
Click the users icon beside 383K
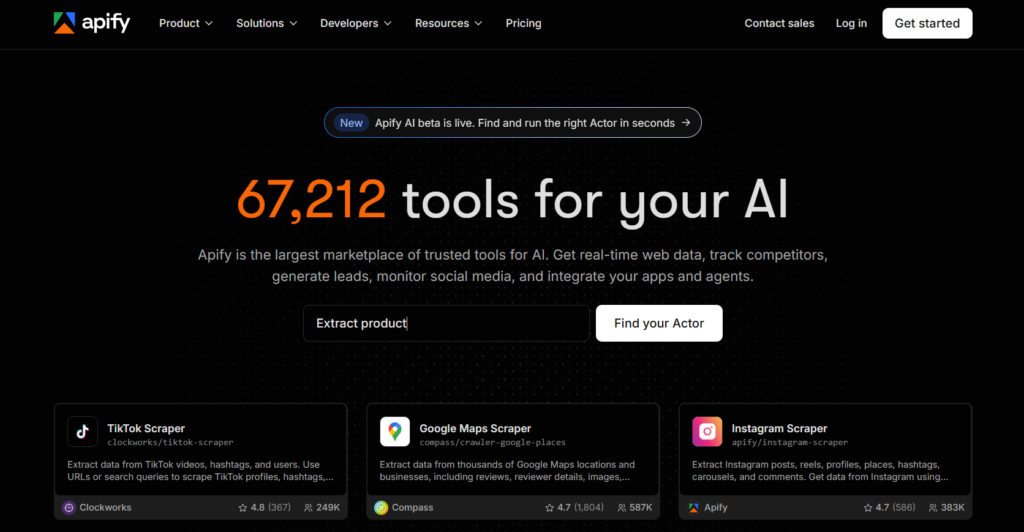pyautogui.click(x=933, y=507)
